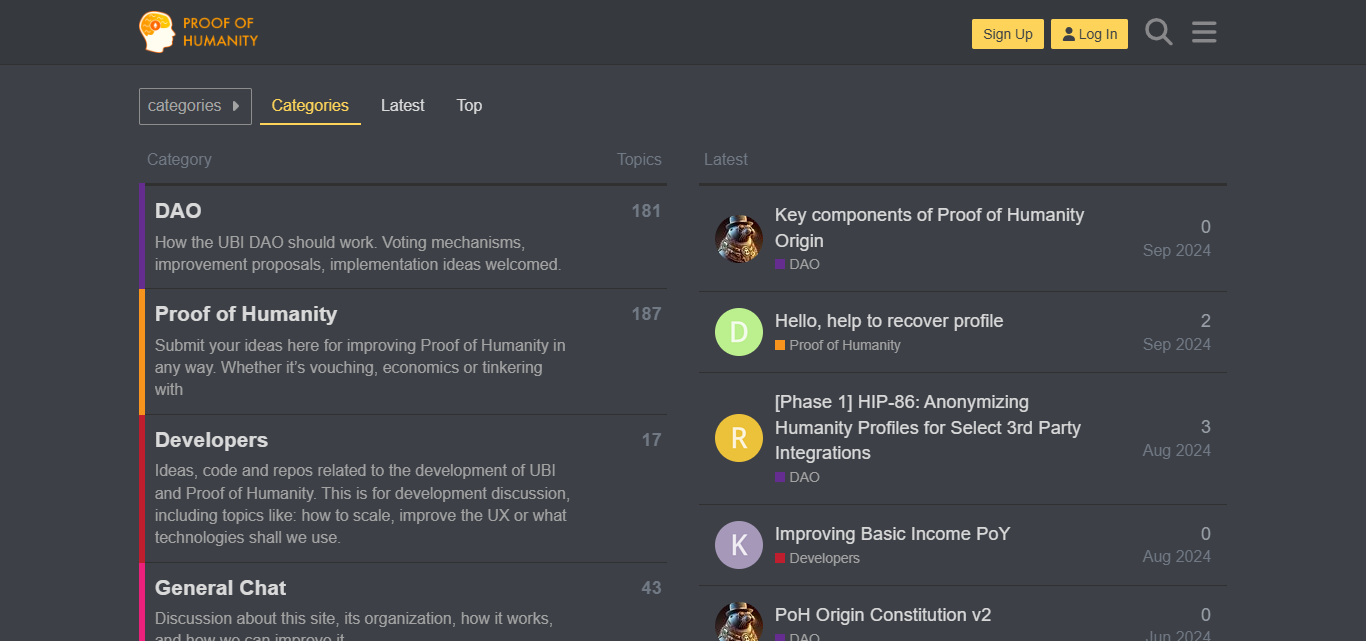1366x641 pixels.
Task: Switch to the Categories tab
Action: click(310, 106)
